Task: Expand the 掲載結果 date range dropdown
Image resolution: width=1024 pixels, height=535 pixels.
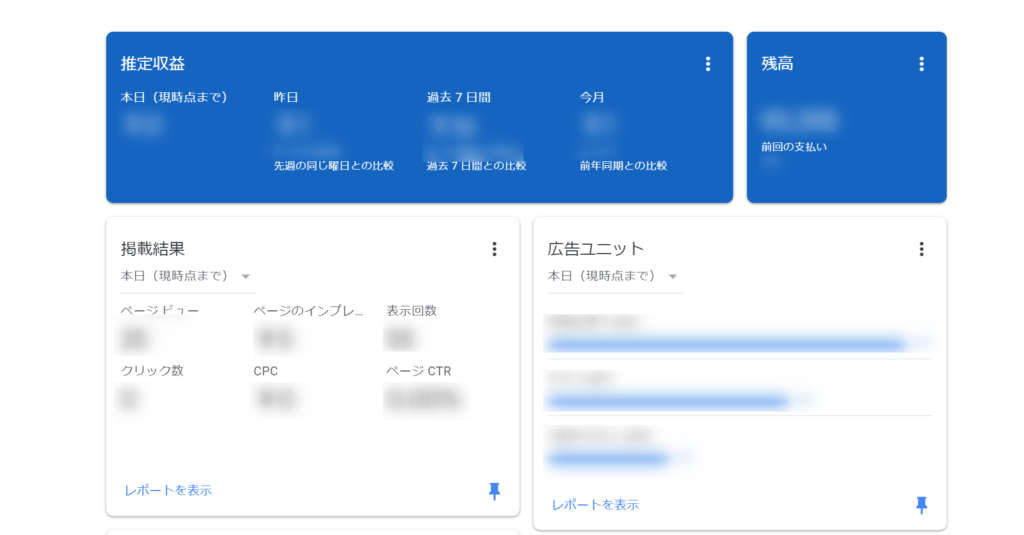Action: tap(188, 276)
